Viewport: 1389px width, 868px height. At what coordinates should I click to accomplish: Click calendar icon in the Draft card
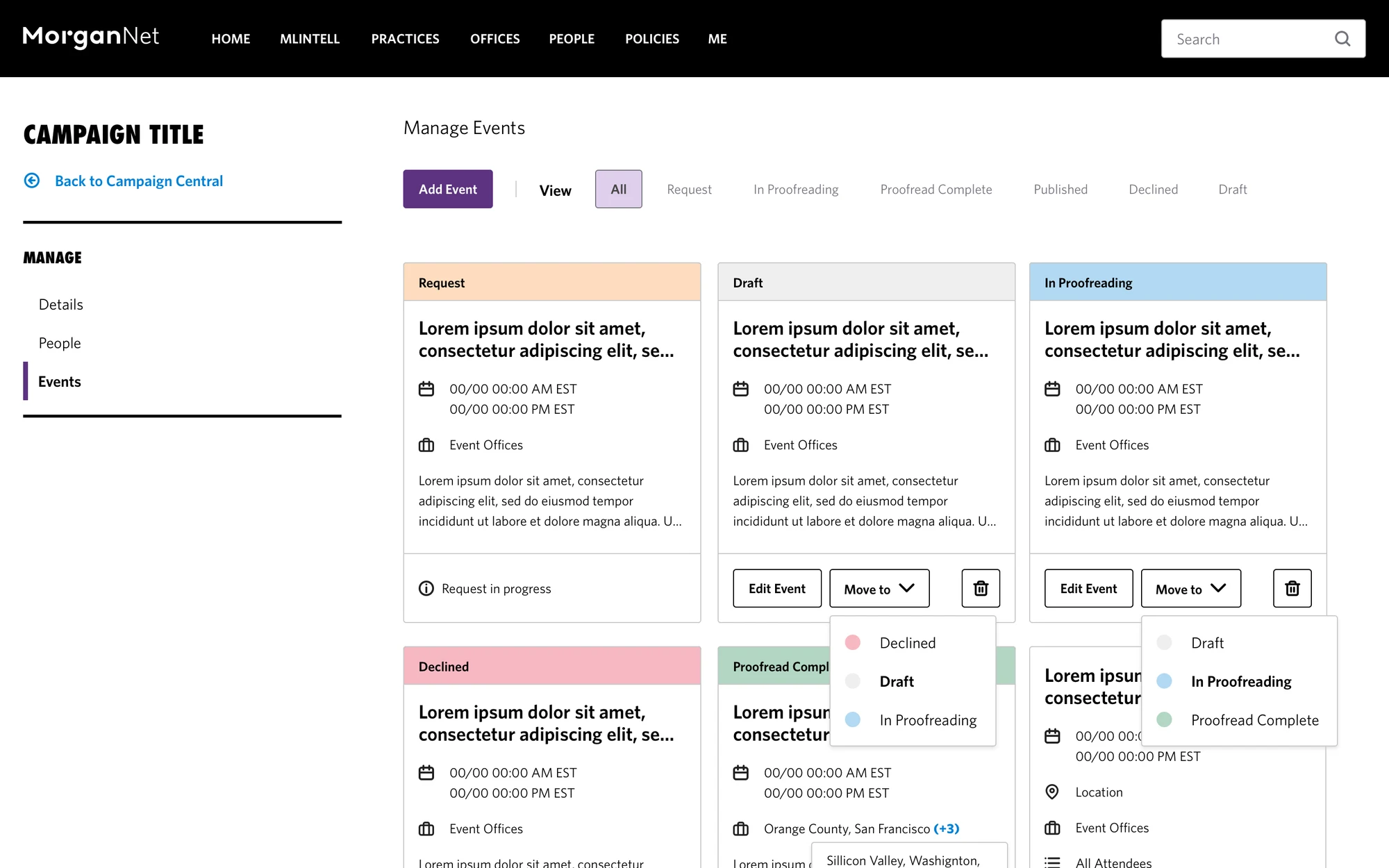tap(741, 389)
